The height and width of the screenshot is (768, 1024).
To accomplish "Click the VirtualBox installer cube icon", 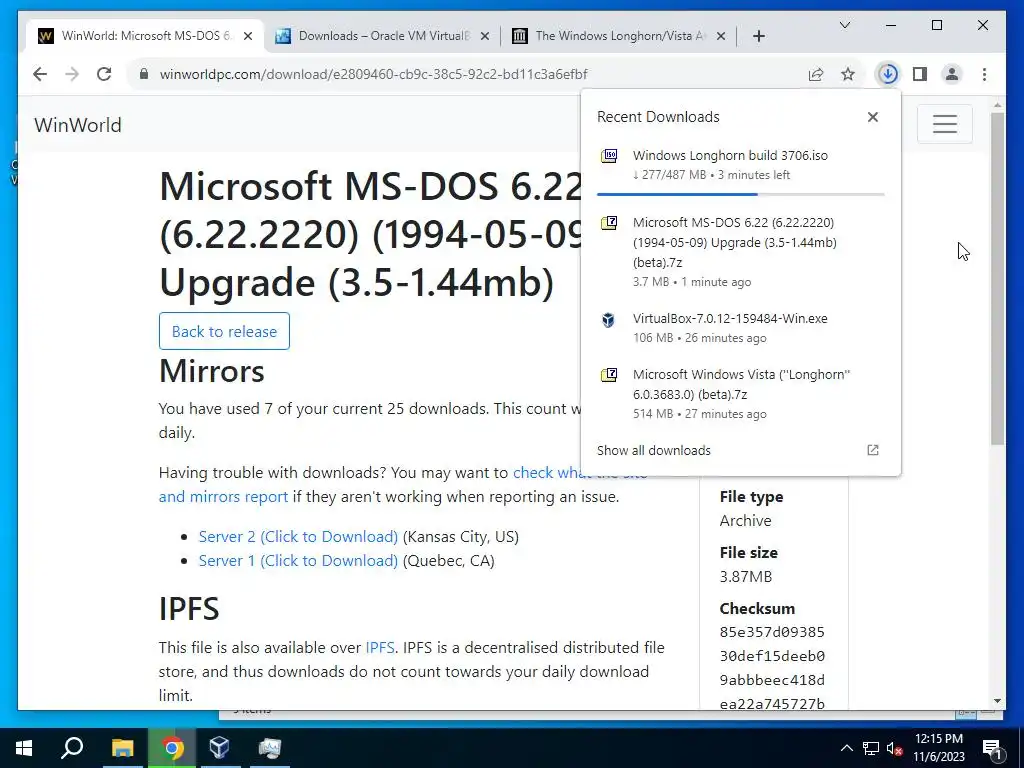I will (608, 320).
